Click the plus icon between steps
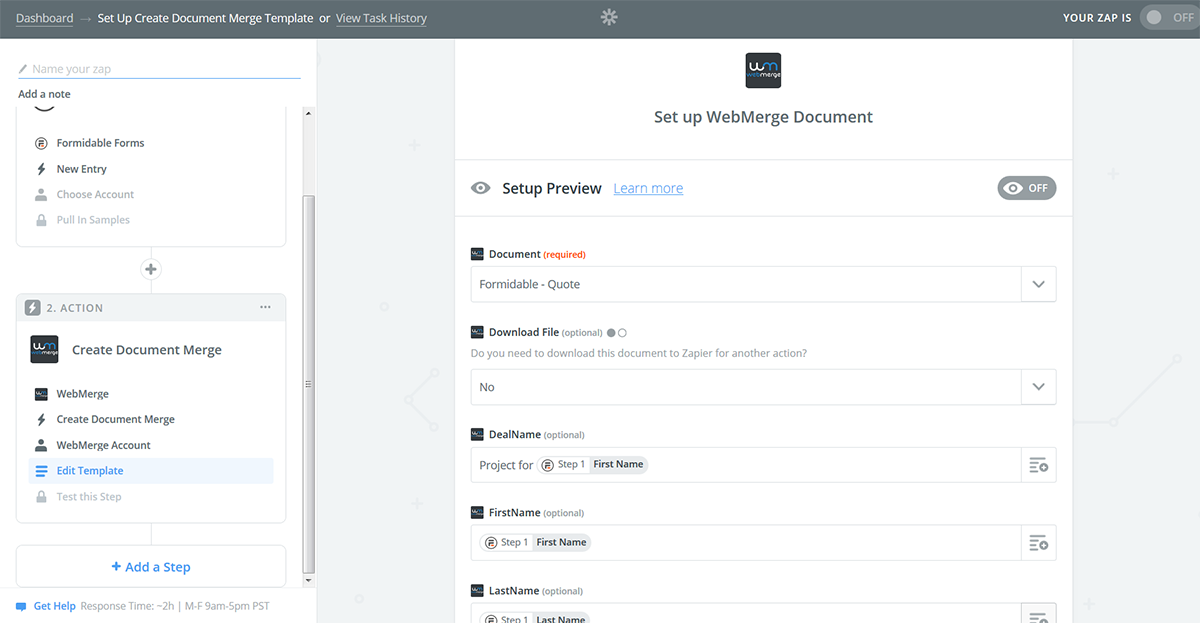 coord(151,269)
